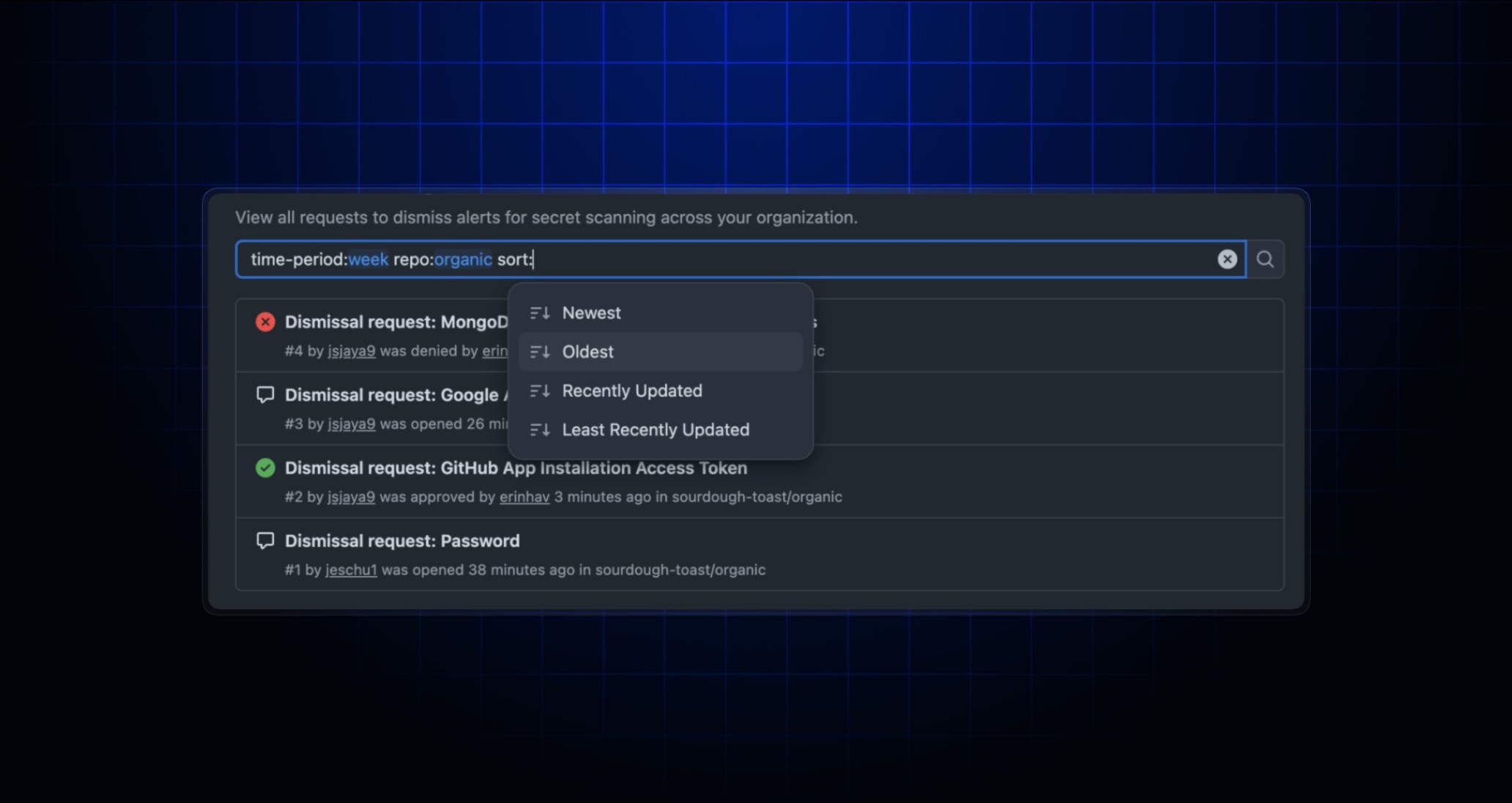Open jeschu1 profile link
Image resolution: width=1512 pixels, height=803 pixels.
(352, 569)
